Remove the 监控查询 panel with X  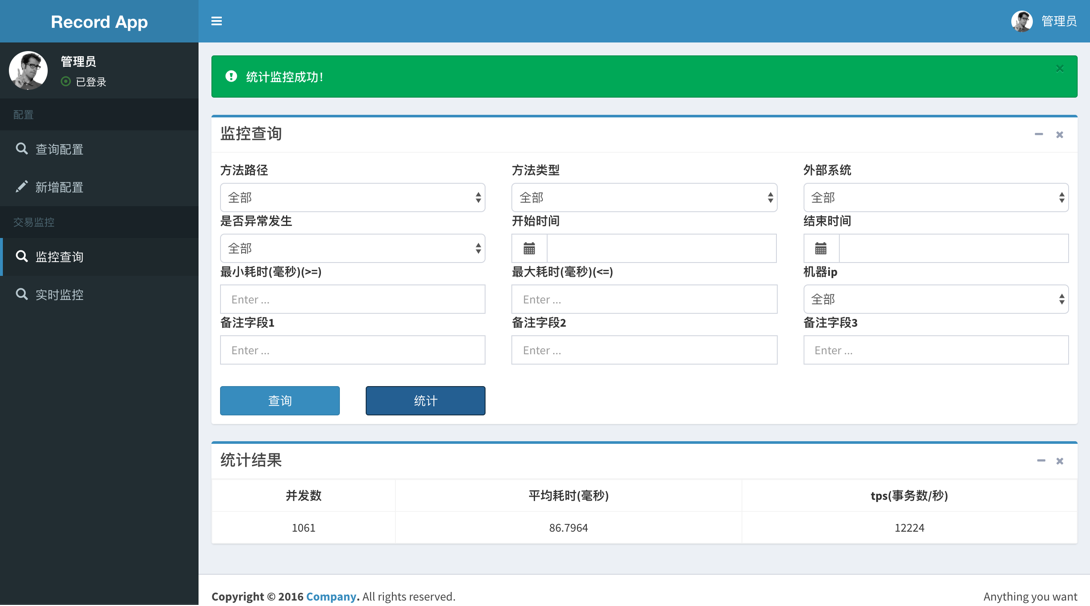(x=1059, y=135)
